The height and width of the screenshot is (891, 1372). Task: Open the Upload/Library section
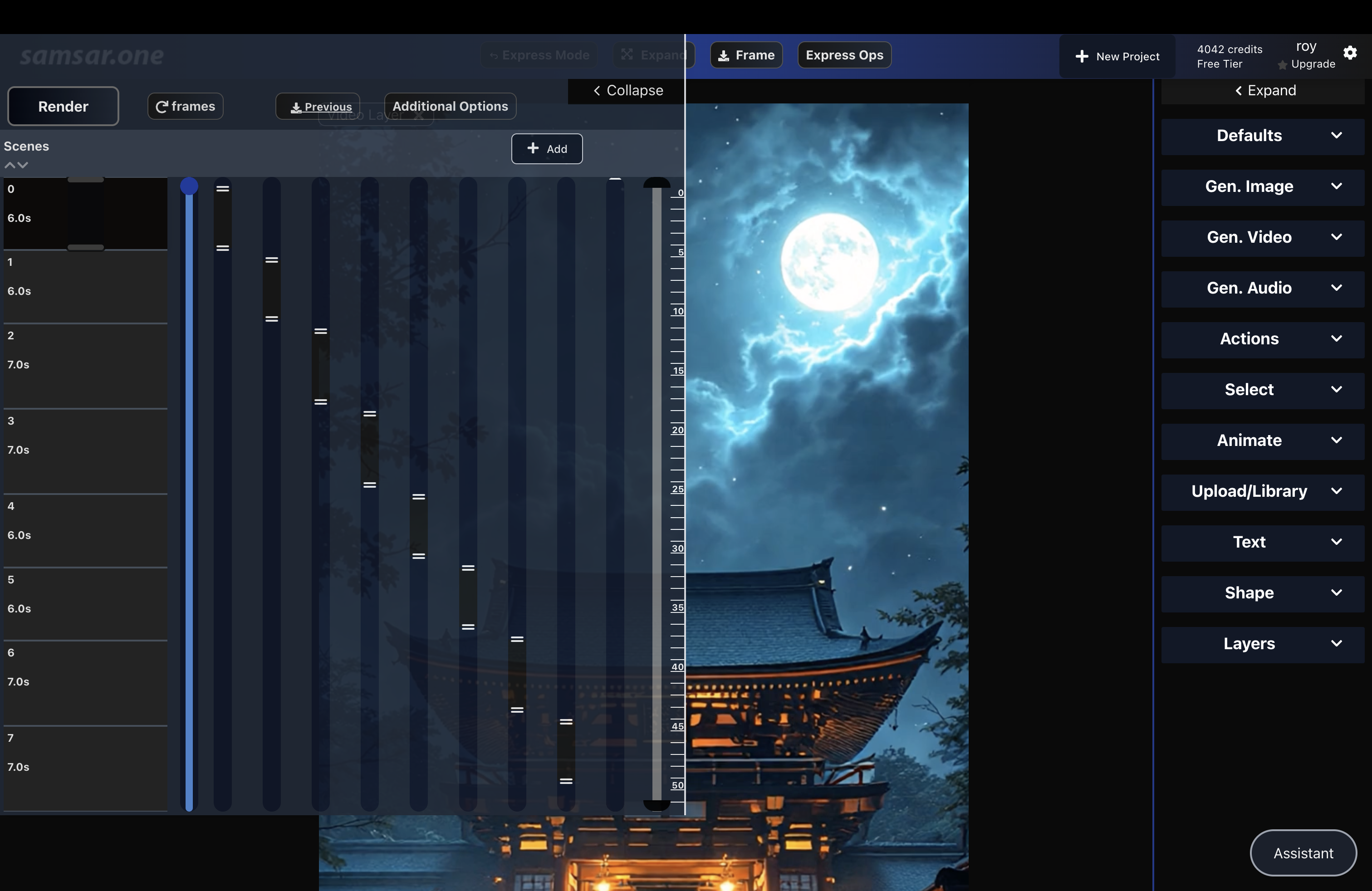(1262, 491)
